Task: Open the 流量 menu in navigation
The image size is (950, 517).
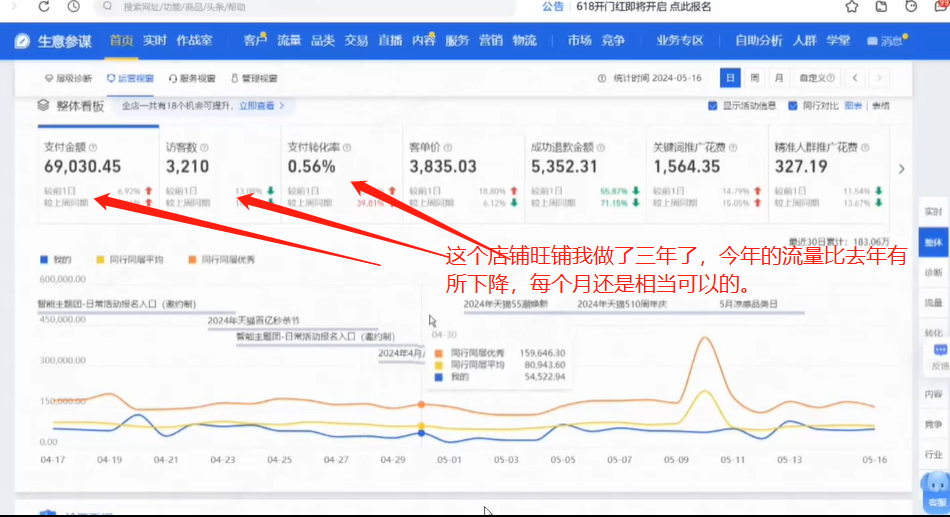Action: click(x=289, y=41)
